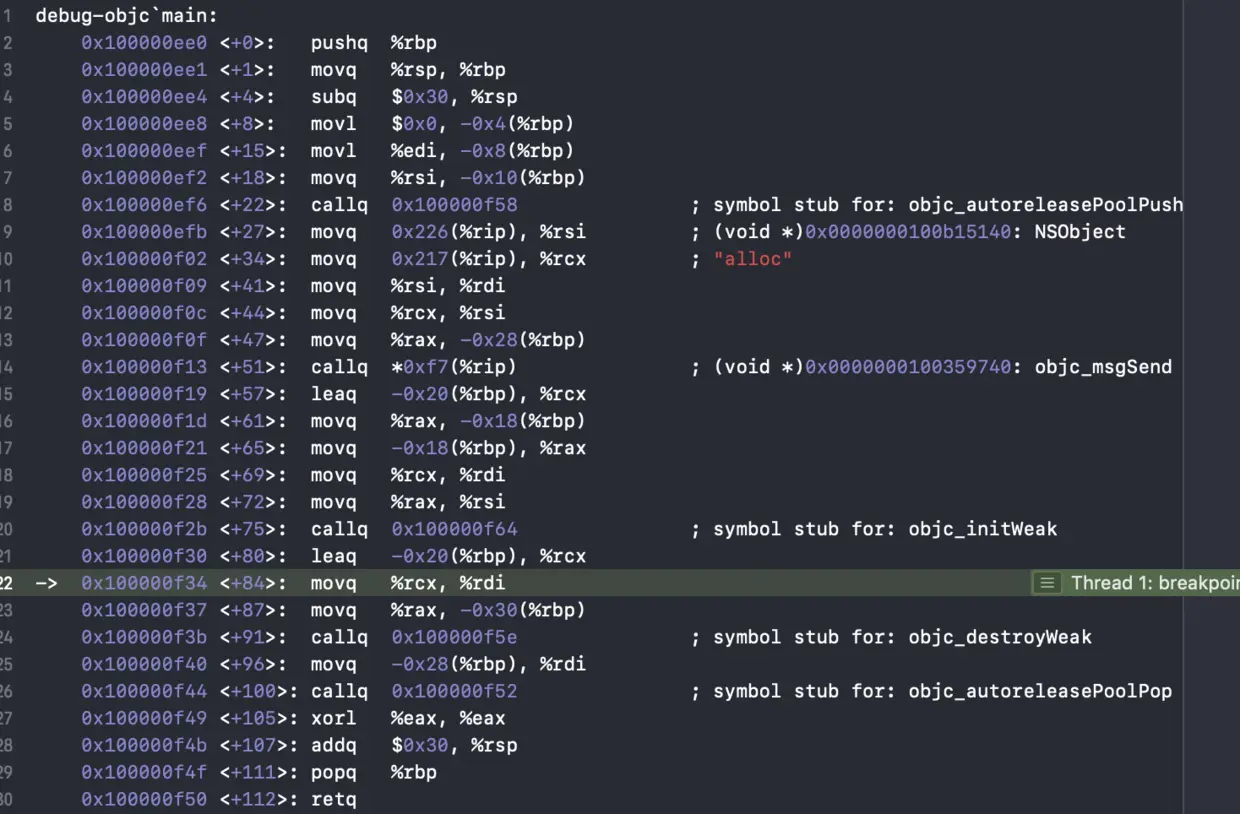Click the Thread 1 breakpoint annotation icon
1240x814 pixels.
1046,583
